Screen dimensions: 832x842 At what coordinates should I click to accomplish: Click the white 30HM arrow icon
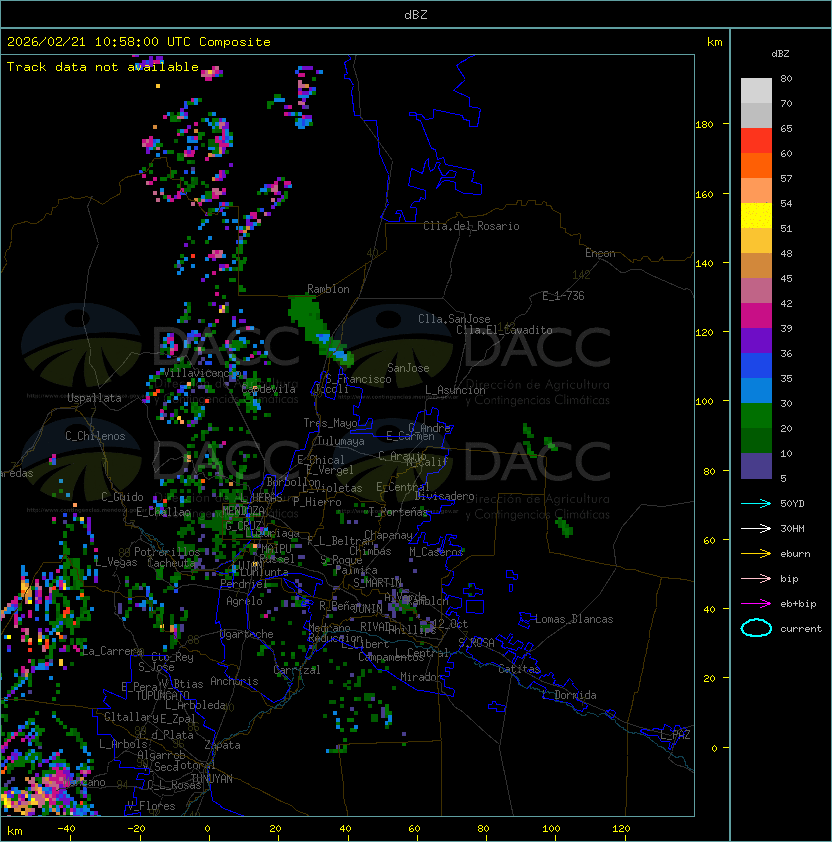click(756, 528)
